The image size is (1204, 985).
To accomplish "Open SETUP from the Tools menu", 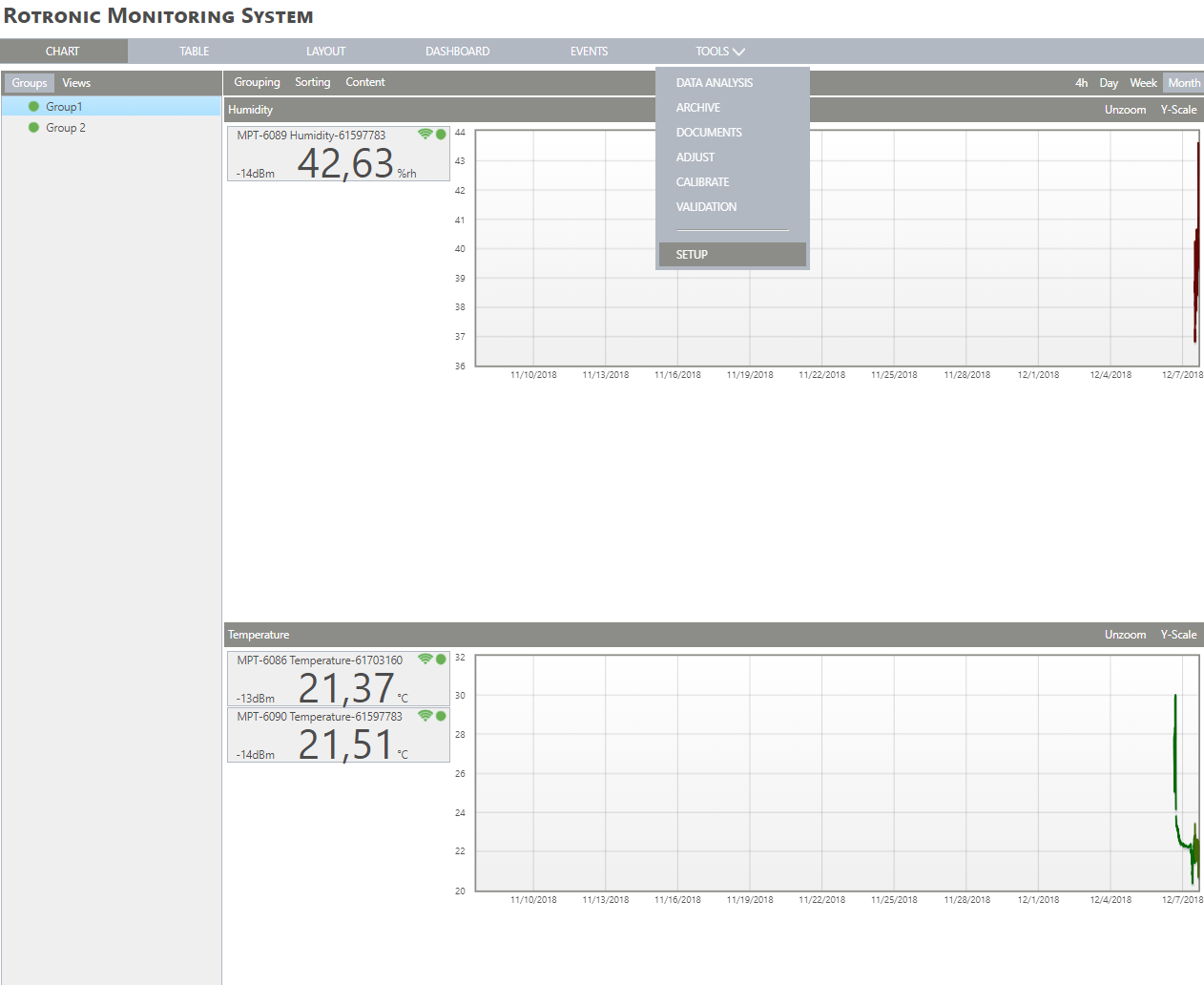I will (x=733, y=255).
